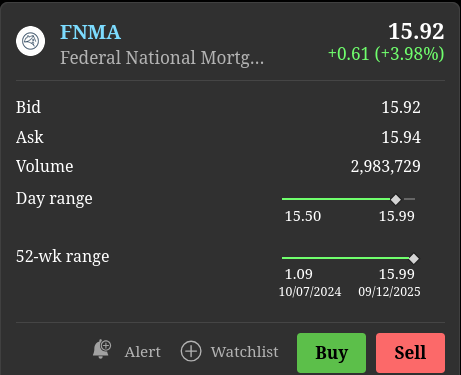This screenshot has height=375, width=461.
Task: Click the Day range green bar
Action: (336, 199)
